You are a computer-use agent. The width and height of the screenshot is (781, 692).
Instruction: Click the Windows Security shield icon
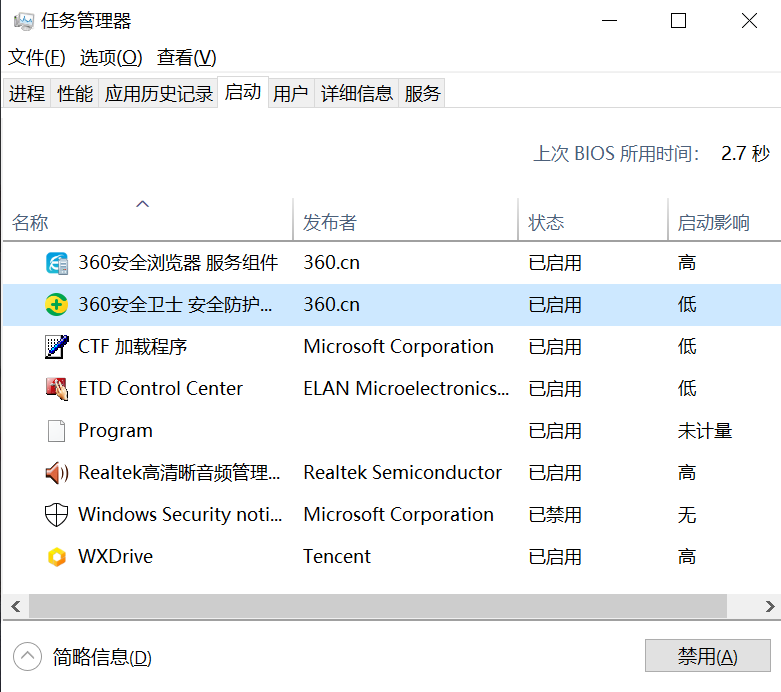coord(58,515)
